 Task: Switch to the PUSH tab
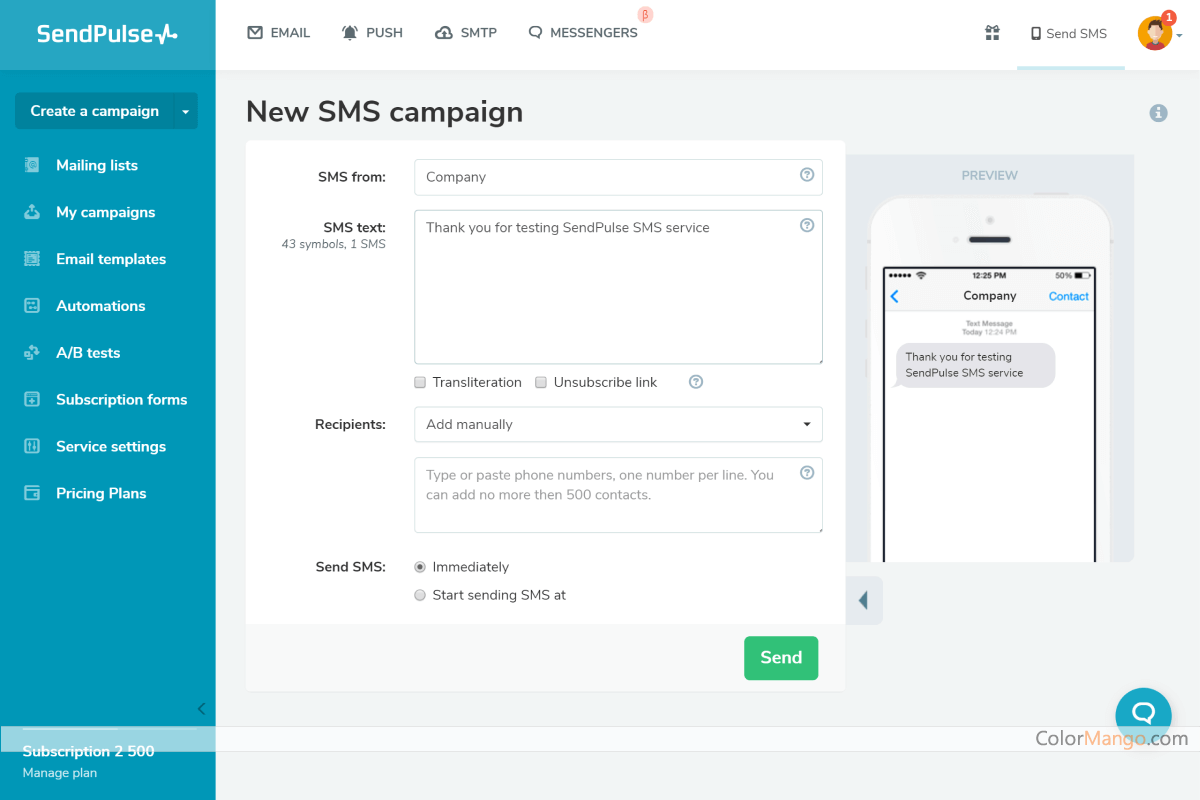[372, 32]
